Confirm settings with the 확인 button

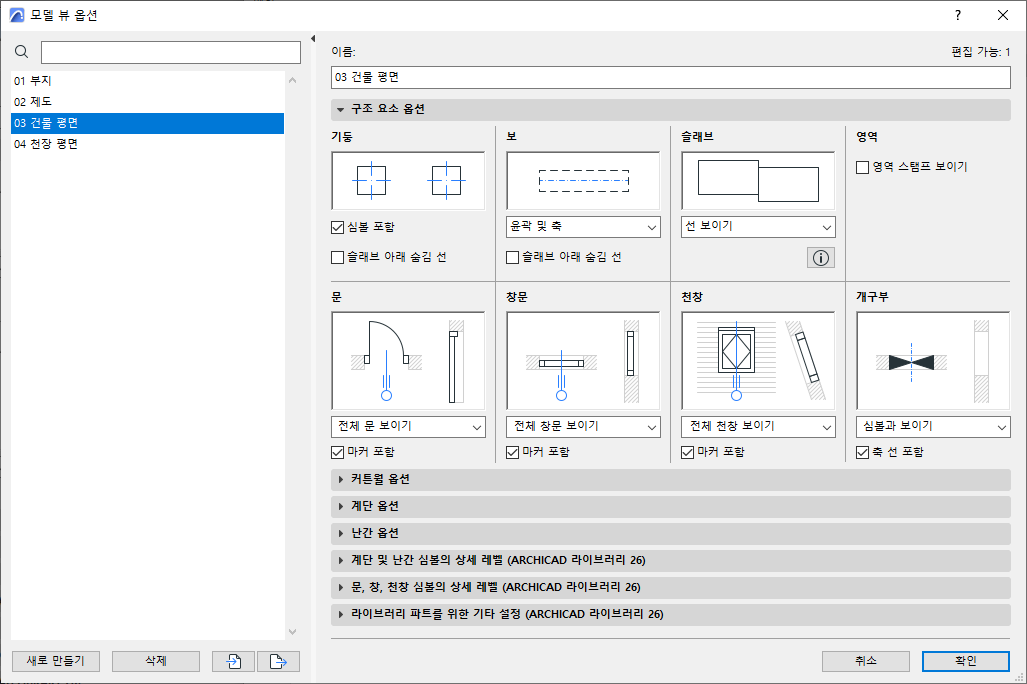[965, 661]
